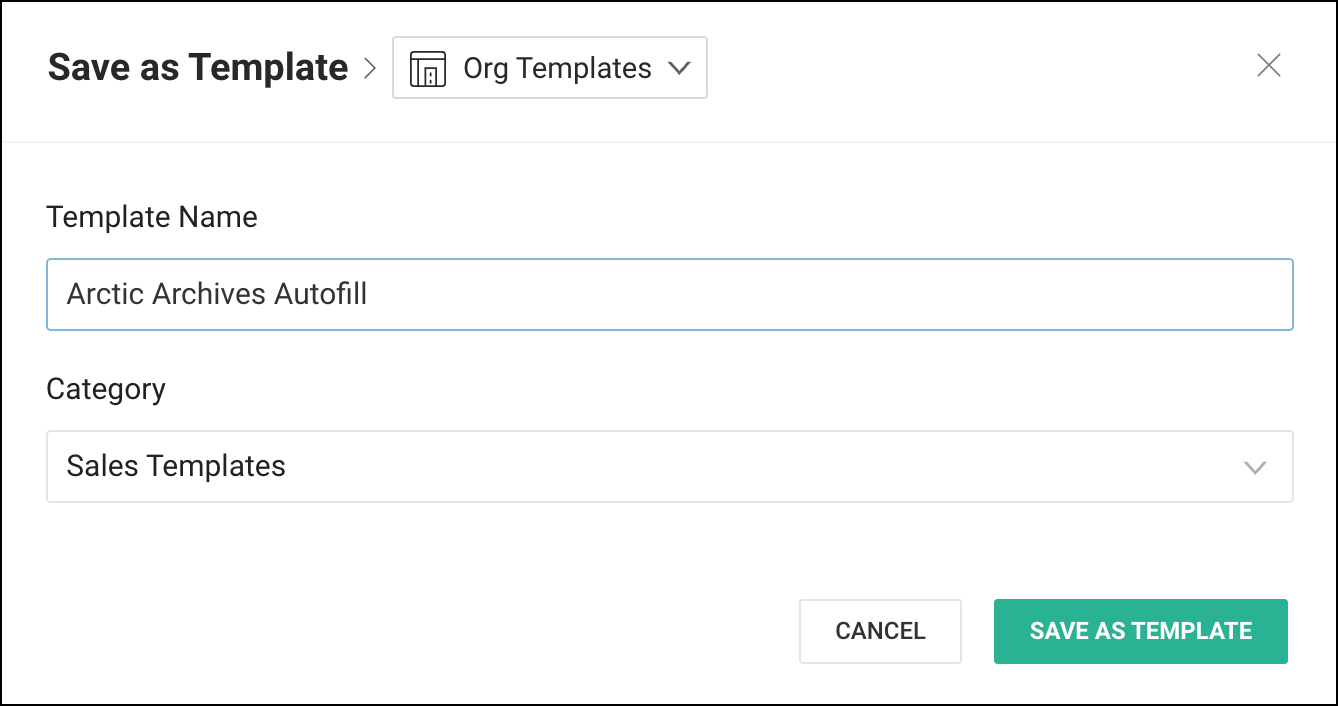Close the Save as Template dialog
This screenshot has width=1338, height=706.
[x=1268, y=66]
